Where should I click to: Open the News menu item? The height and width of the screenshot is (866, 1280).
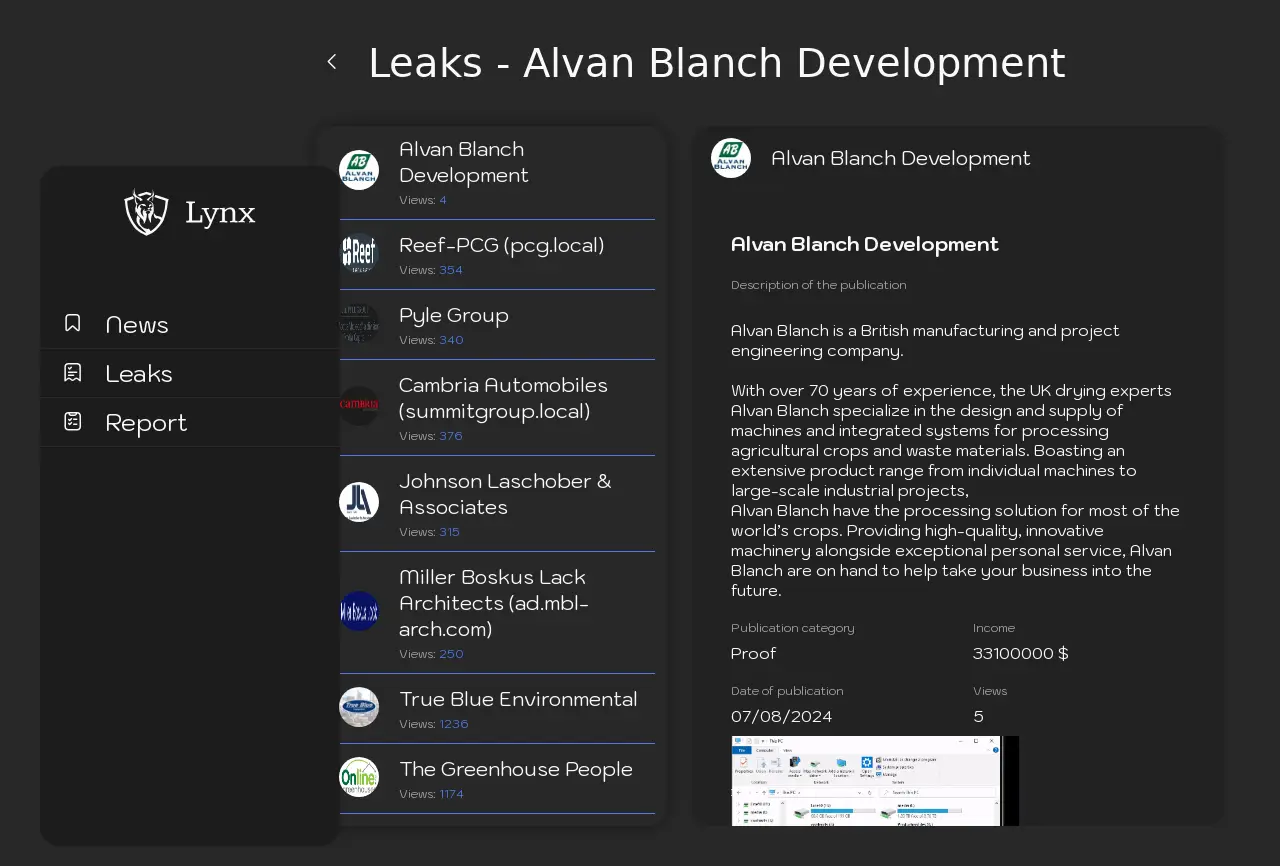pyautogui.click(x=137, y=325)
